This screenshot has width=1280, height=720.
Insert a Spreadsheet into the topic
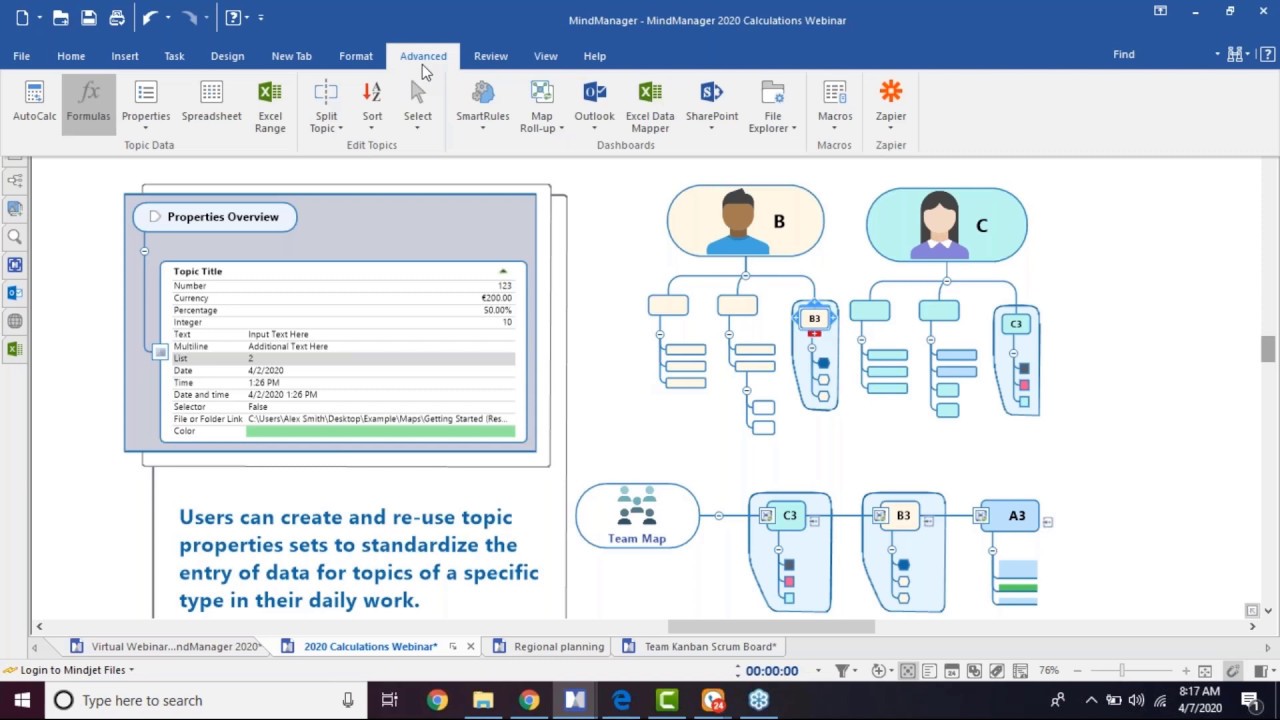pyautogui.click(x=211, y=102)
